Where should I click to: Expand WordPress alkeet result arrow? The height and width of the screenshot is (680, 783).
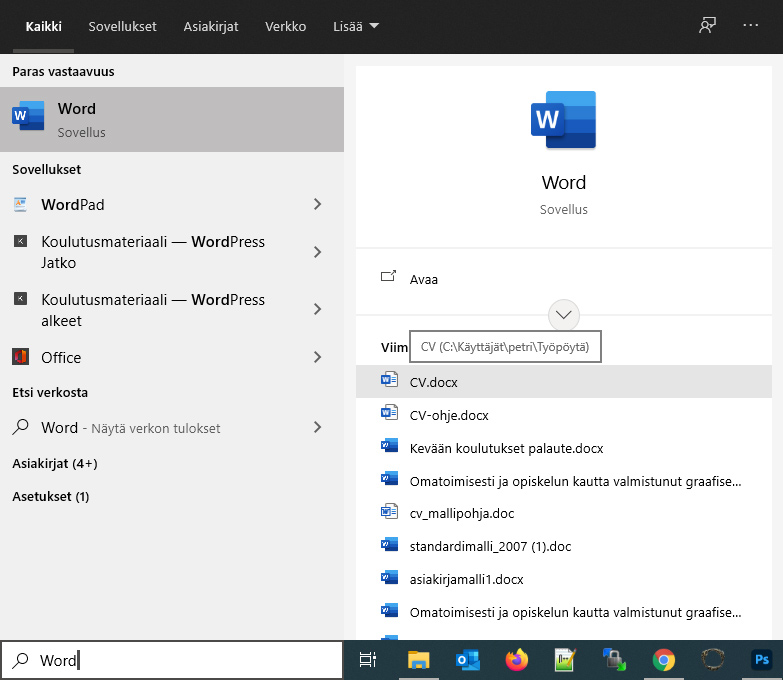[317, 309]
